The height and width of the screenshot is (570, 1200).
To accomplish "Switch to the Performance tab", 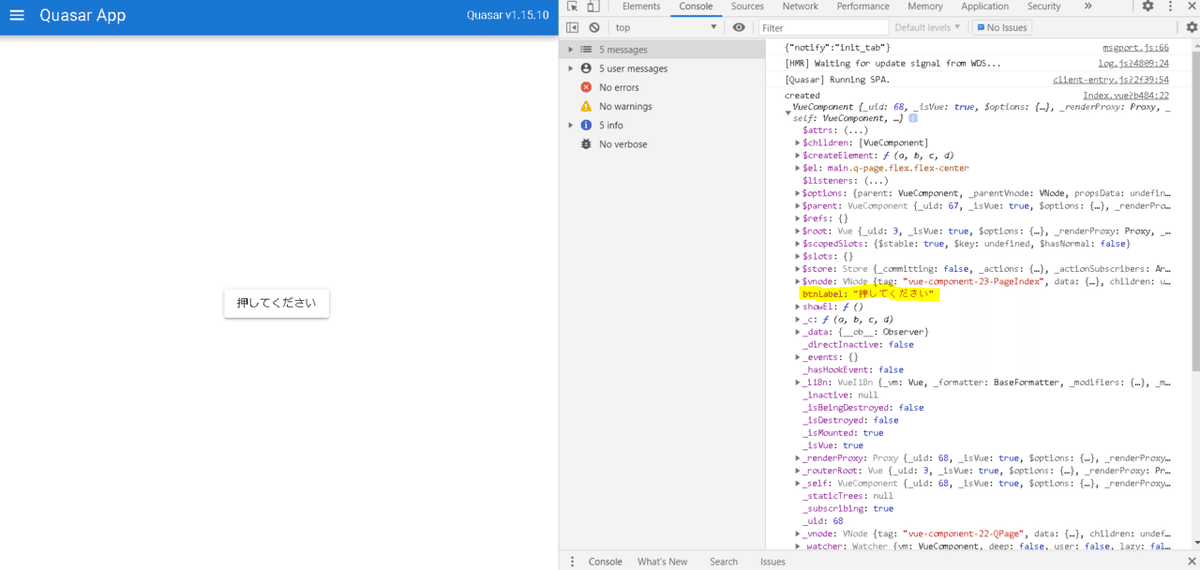I will tap(863, 6).
